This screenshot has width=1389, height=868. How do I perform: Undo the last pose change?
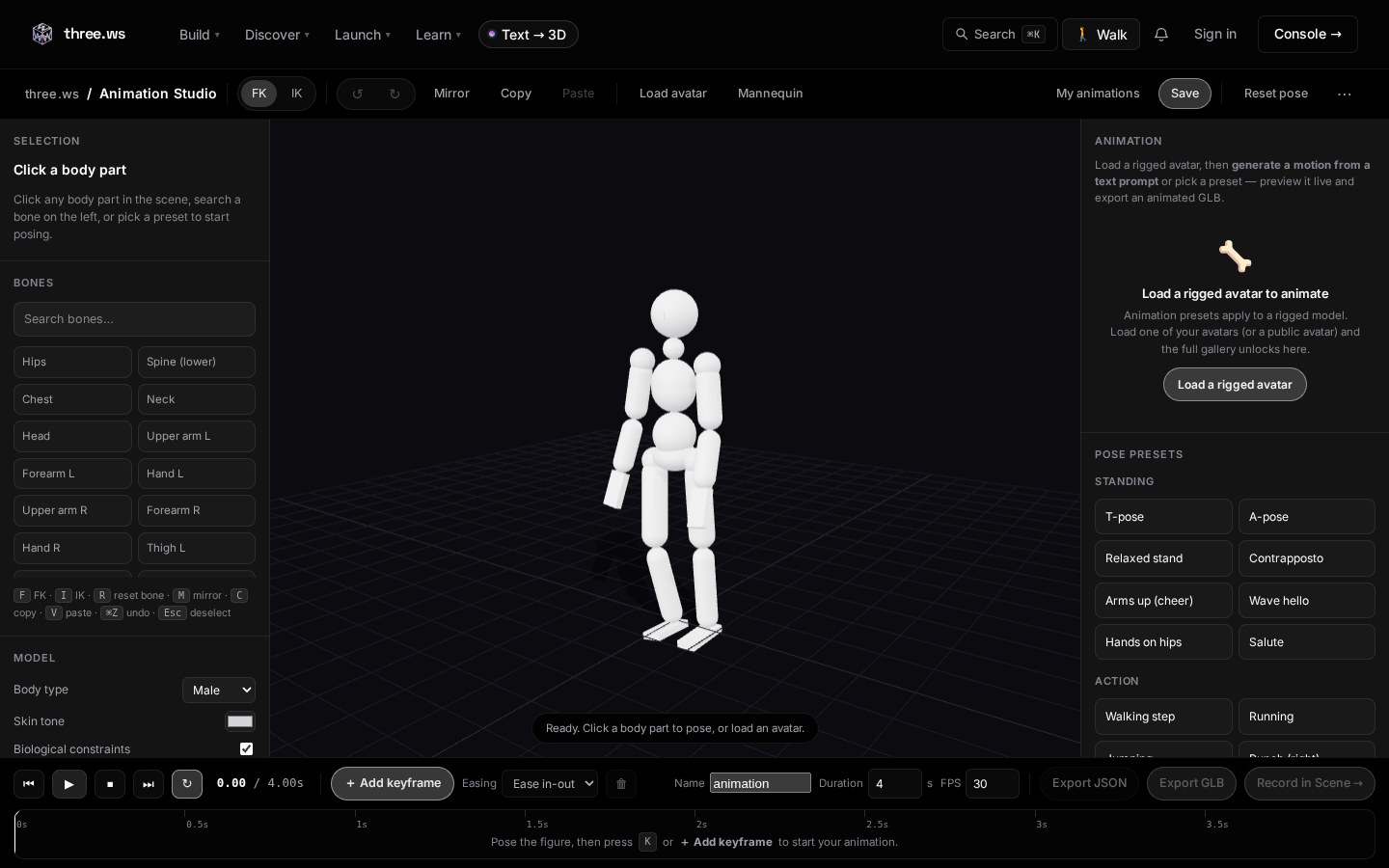pos(358,94)
